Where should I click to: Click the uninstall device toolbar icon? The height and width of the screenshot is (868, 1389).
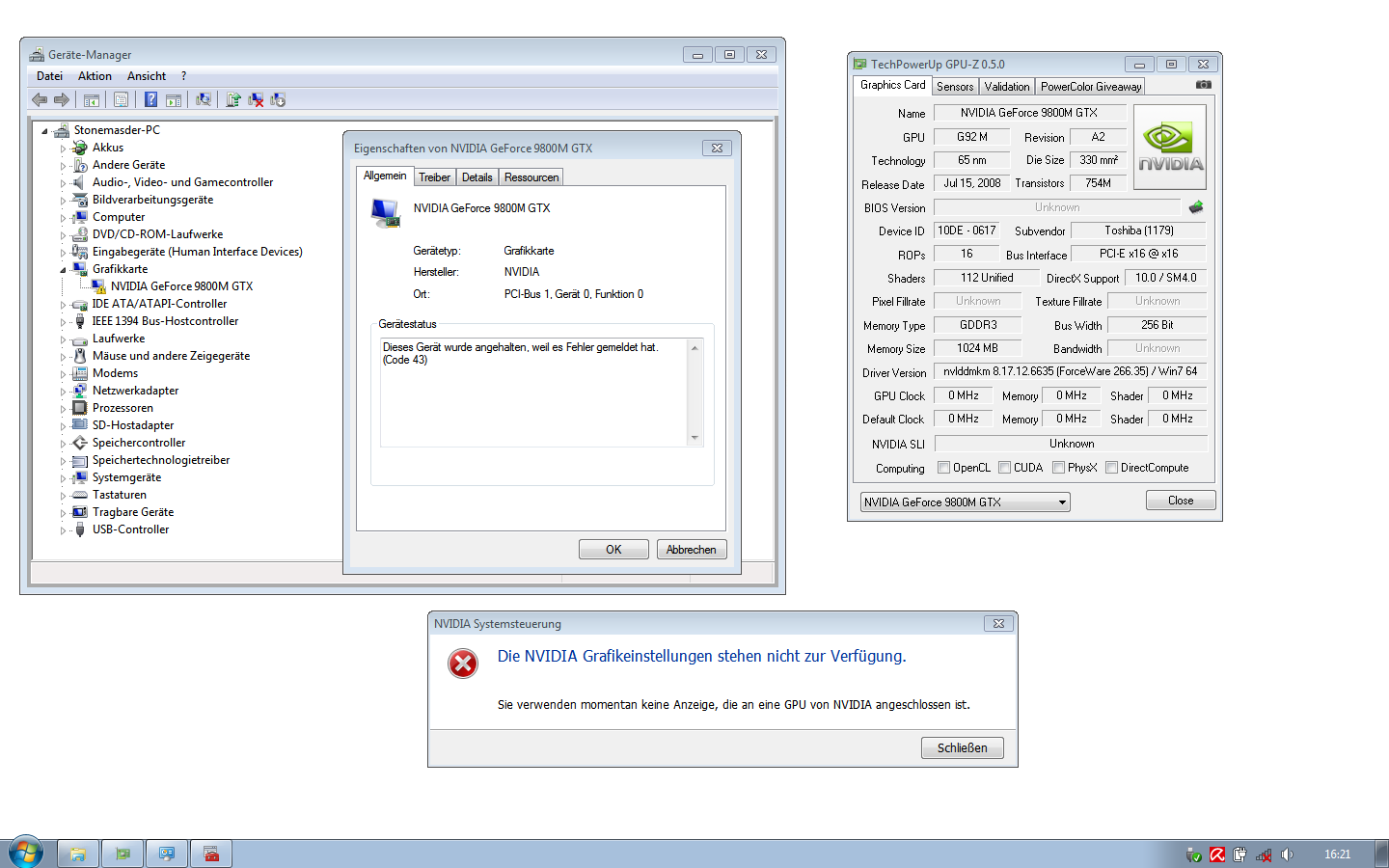point(256,99)
